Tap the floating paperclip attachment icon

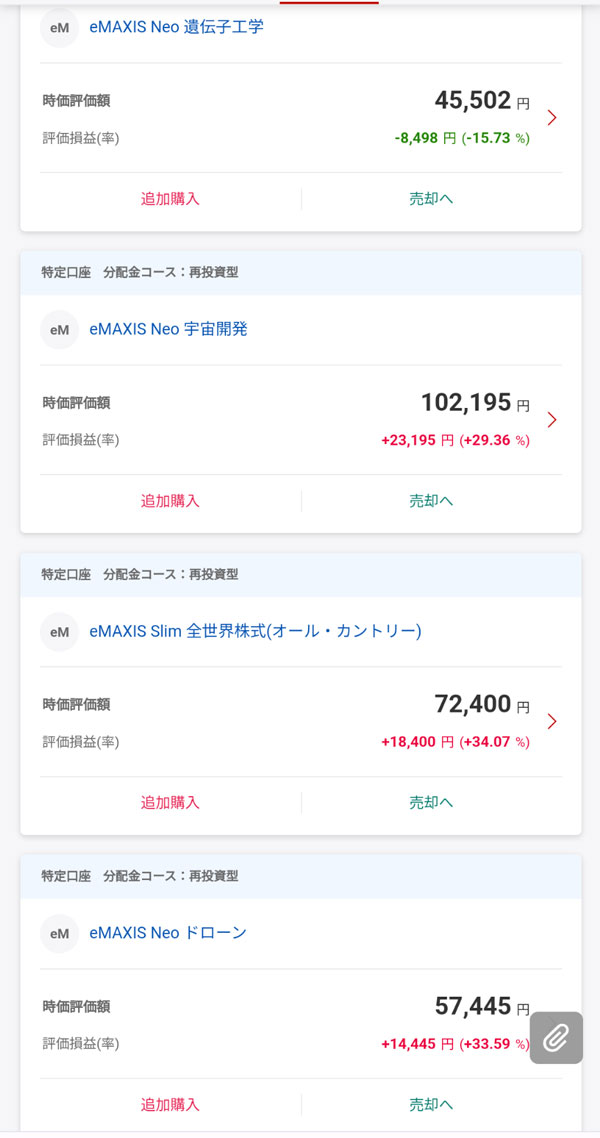tap(556, 1038)
